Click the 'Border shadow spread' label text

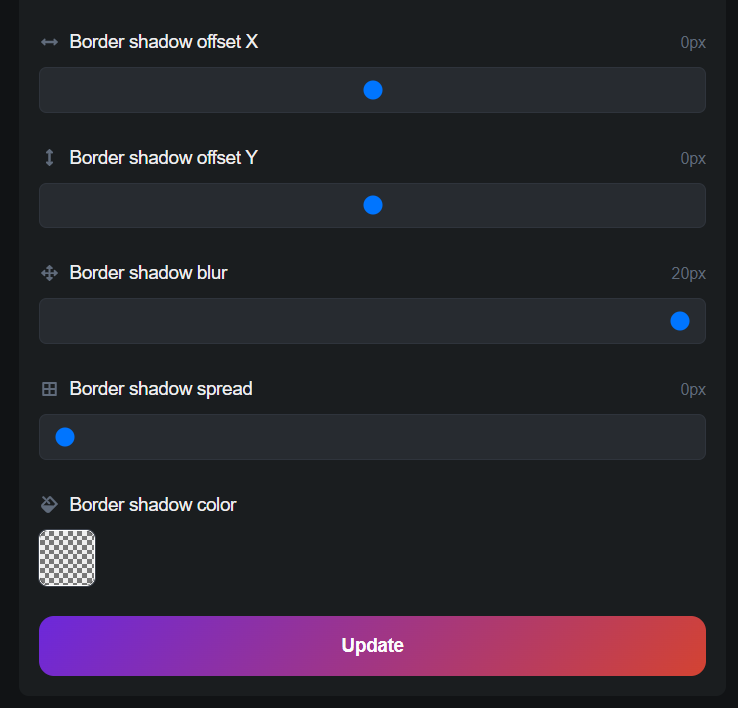161,389
